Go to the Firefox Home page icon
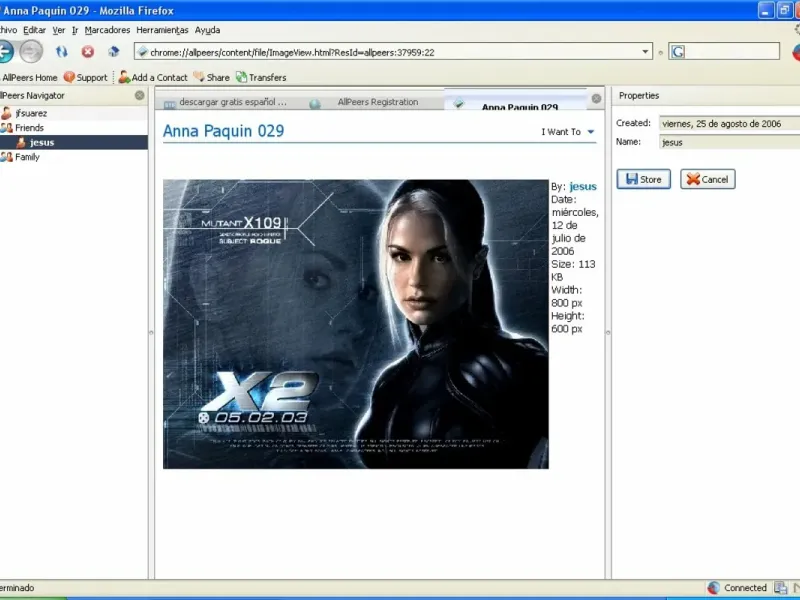 click(114, 52)
